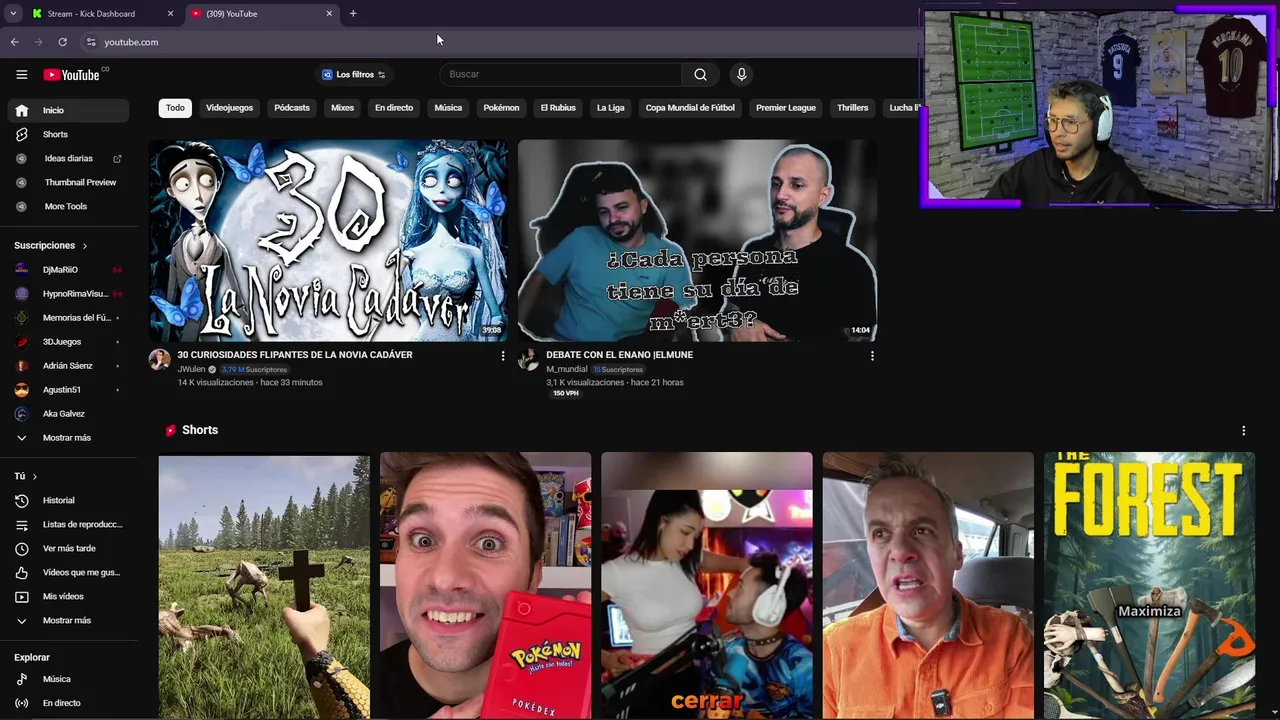This screenshot has width=1280, height=720.
Task: Click the search magnifier button
Action: 700,74
